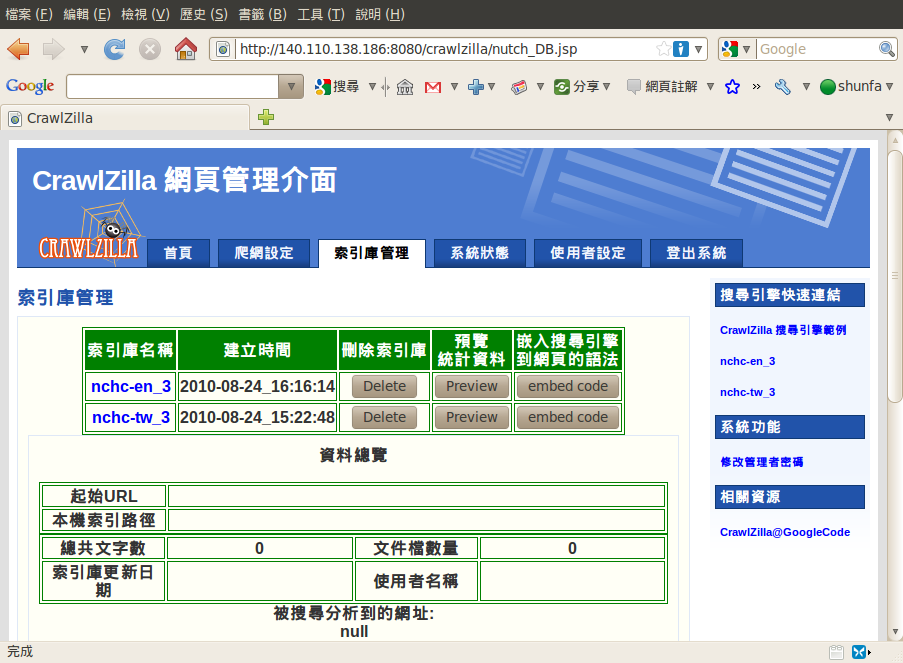Delete the nchc-en_3 index

pos(384,386)
